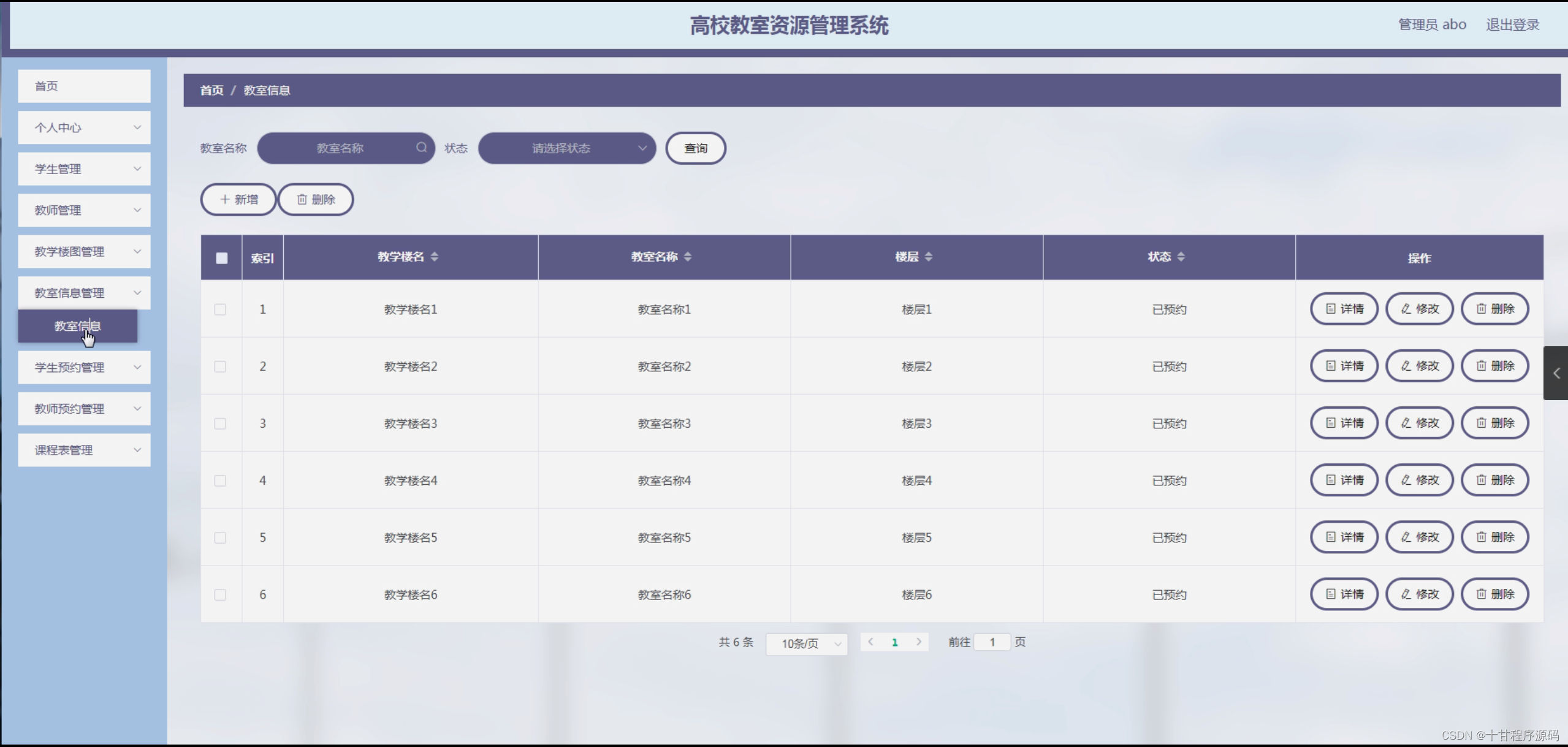Screen dimensions: 1568x747
Task: Click 删除 on 教学楼名3 row
Action: pyautogui.click(x=1495, y=422)
